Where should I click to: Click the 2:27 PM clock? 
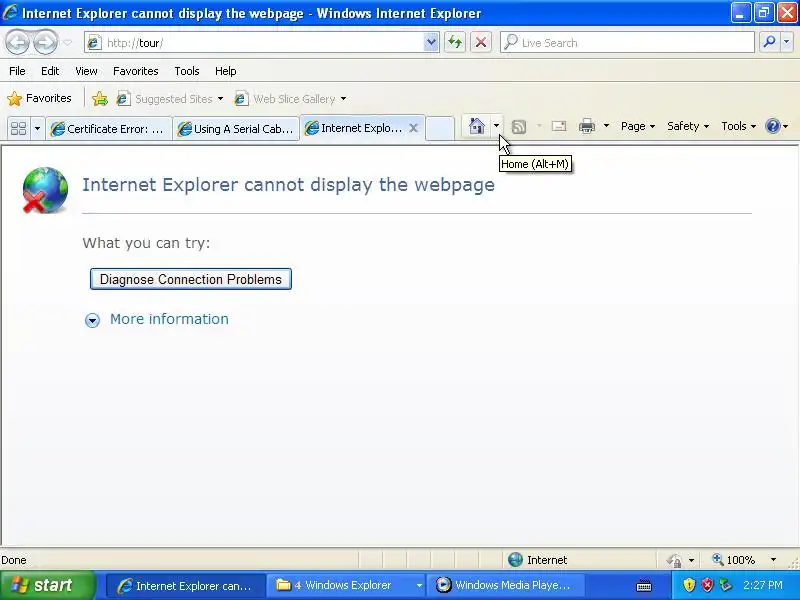[x=763, y=585]
